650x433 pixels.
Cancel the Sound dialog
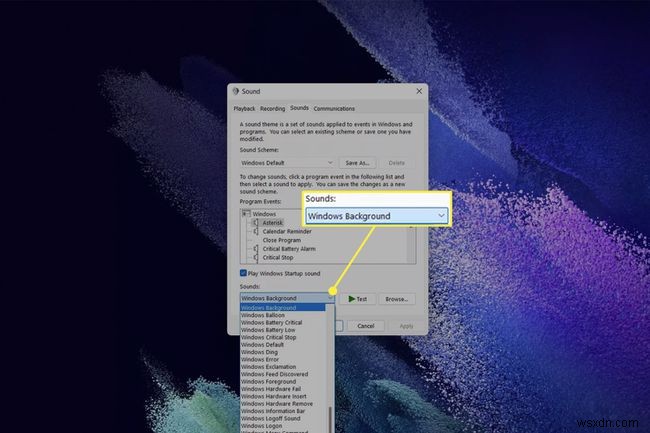(366, 326)
